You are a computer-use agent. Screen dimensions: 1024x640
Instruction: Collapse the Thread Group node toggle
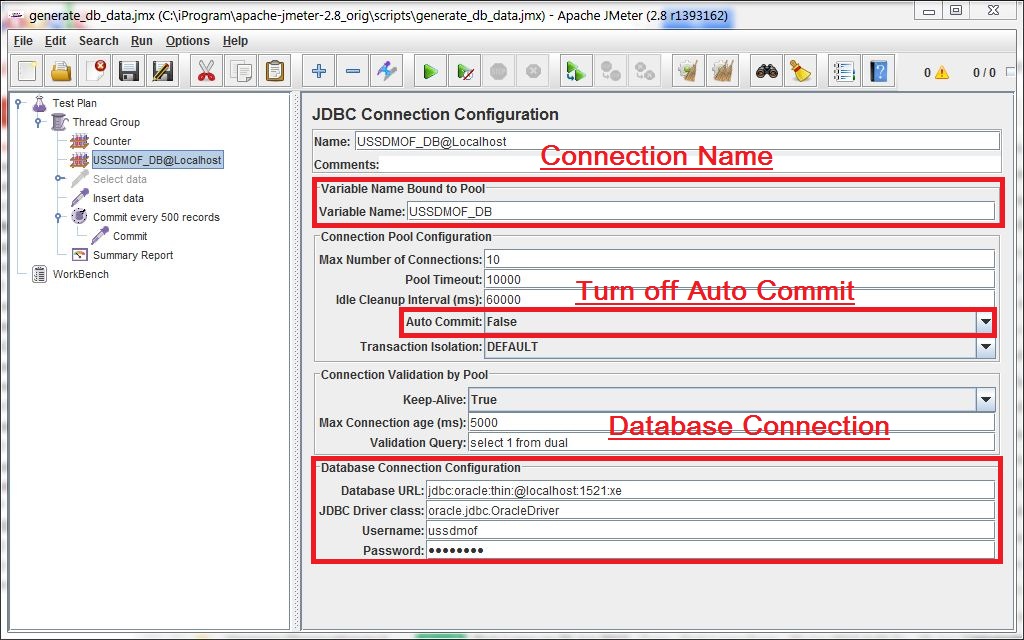point(39,121)
